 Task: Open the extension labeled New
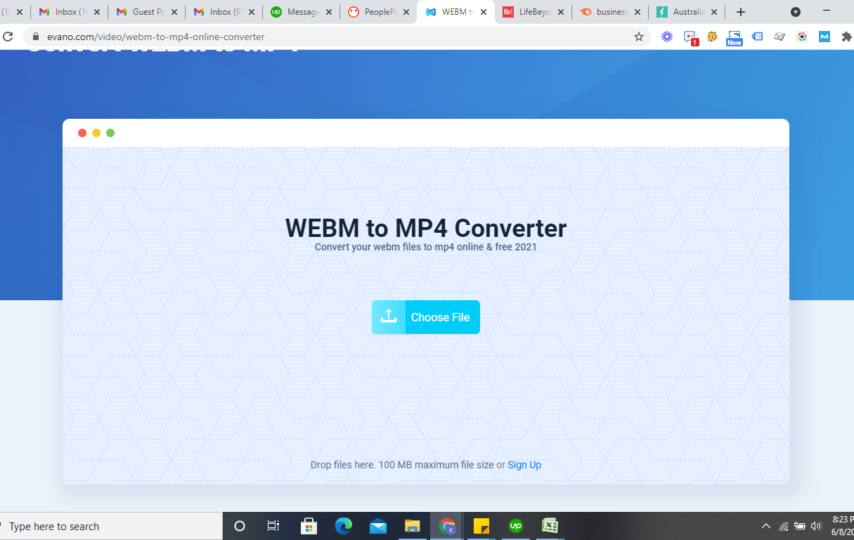tap(734, 38)
